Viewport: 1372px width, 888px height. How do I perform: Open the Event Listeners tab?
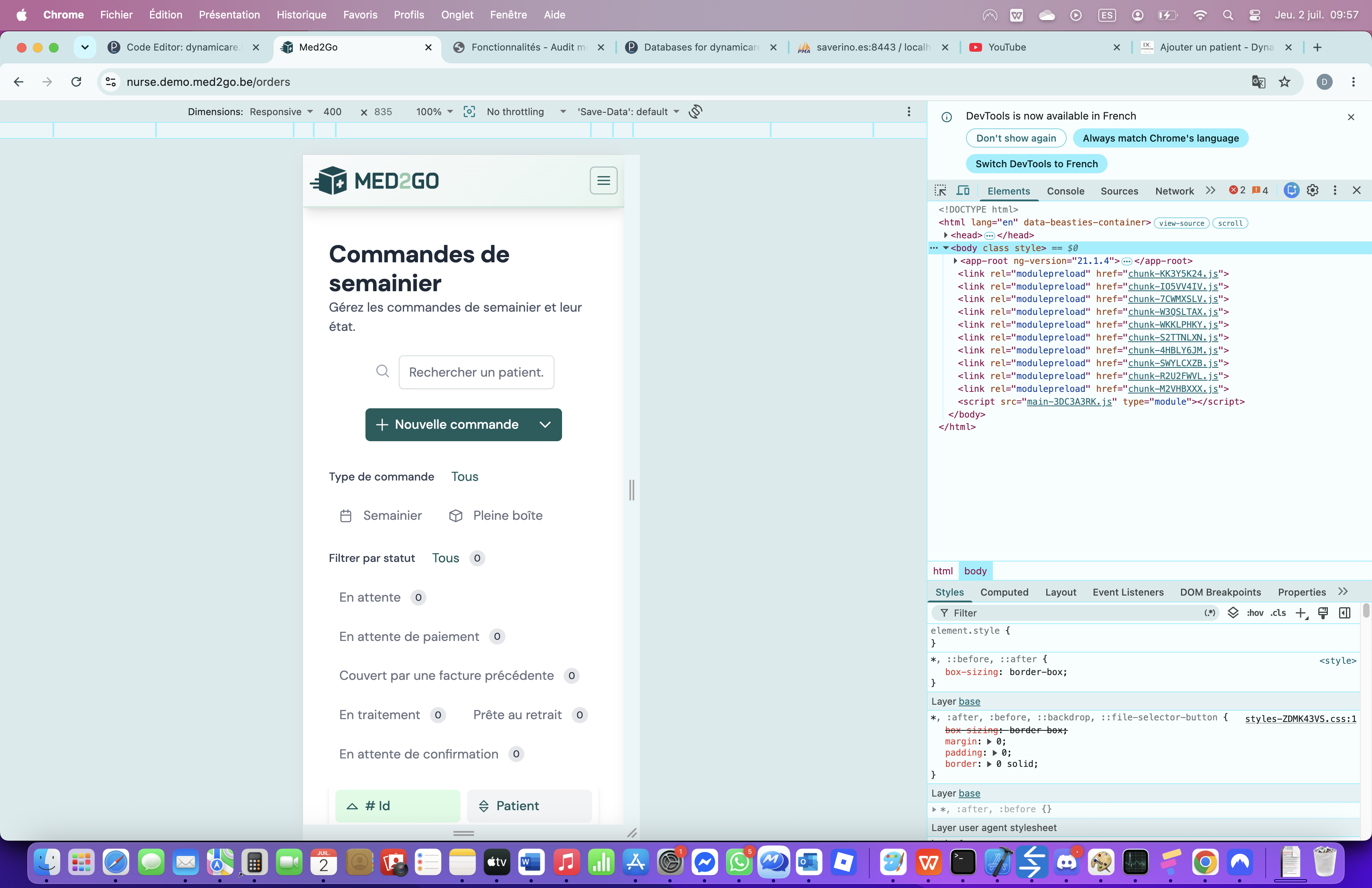(x=1128, y=592)
